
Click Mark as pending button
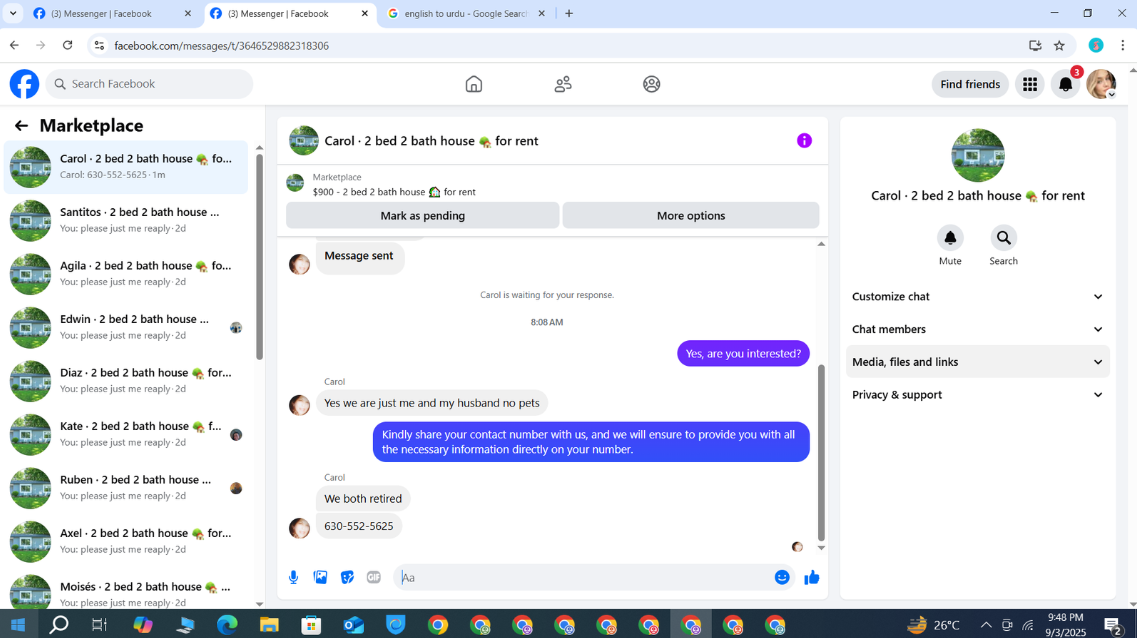pyautogui.click(x=423, y=215)
